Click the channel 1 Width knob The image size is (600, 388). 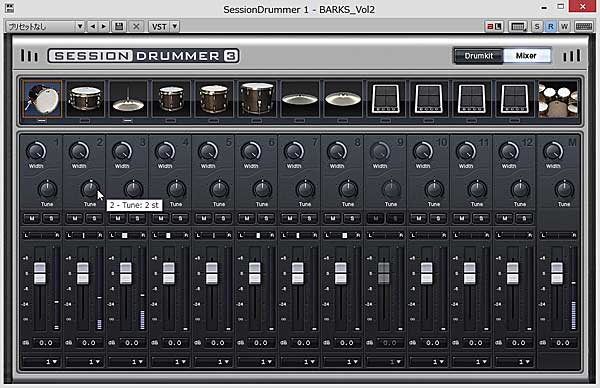tap(36, 152)
